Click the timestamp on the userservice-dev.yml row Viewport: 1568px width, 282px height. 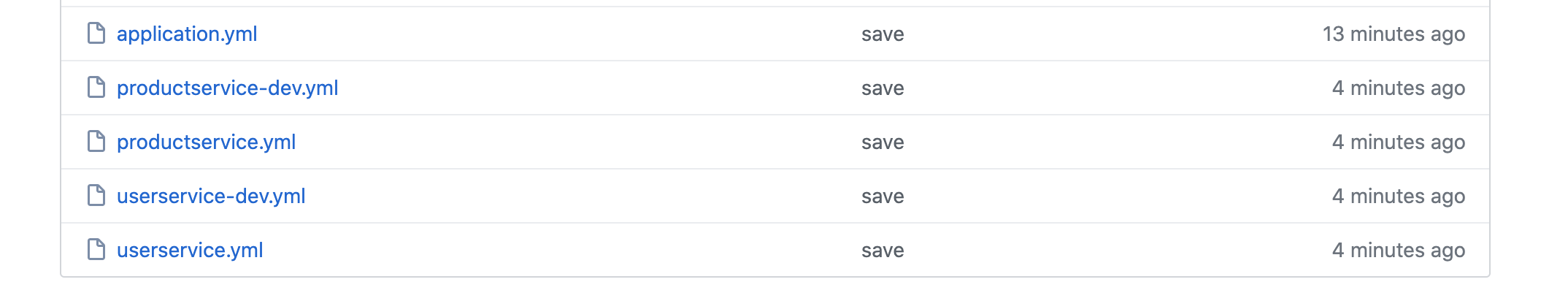(1399, 197)
